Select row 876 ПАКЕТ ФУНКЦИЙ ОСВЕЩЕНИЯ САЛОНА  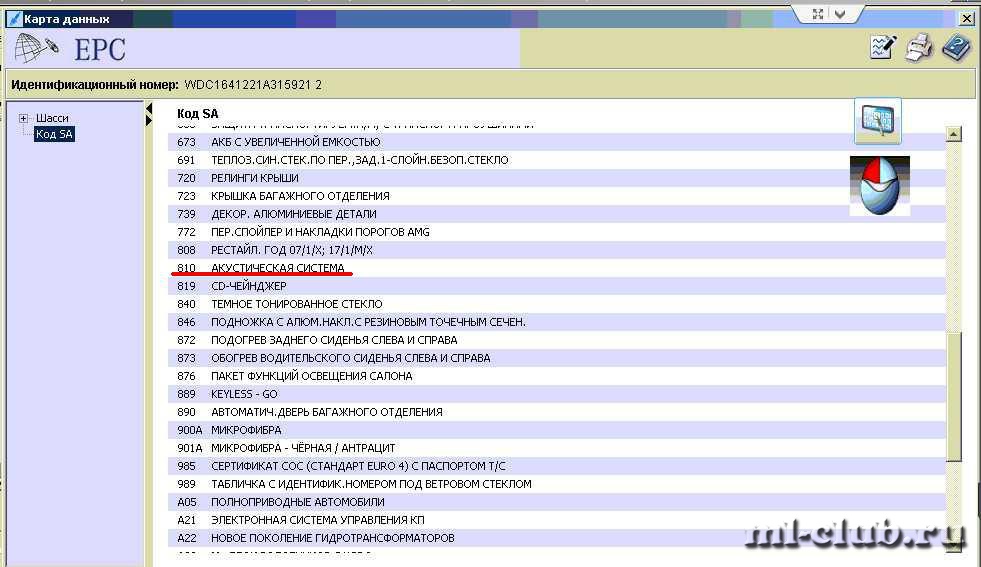tap(556, 376)
